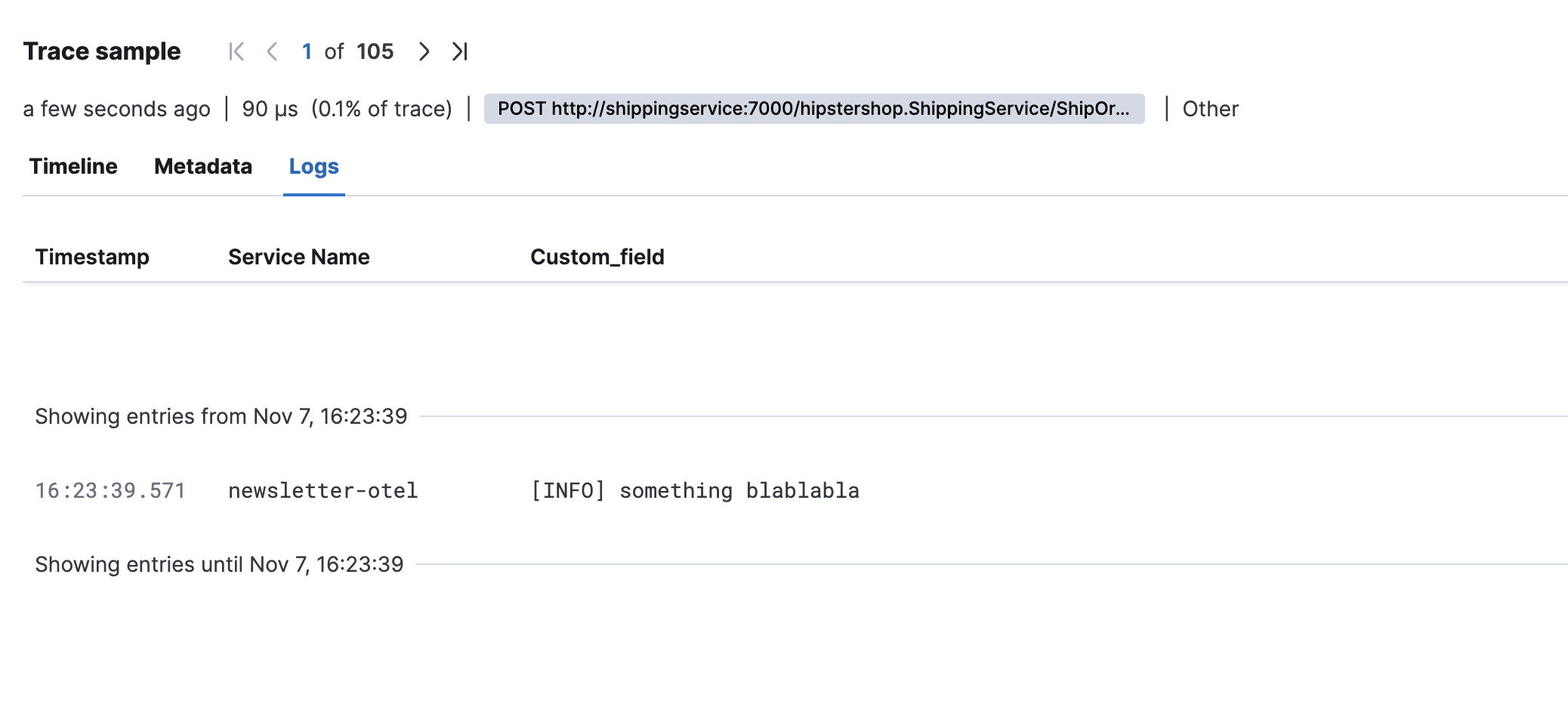Click the 90 µs duration text
Screen dimensions: 1568x701
pyautogui.click(x=269, y=109)
